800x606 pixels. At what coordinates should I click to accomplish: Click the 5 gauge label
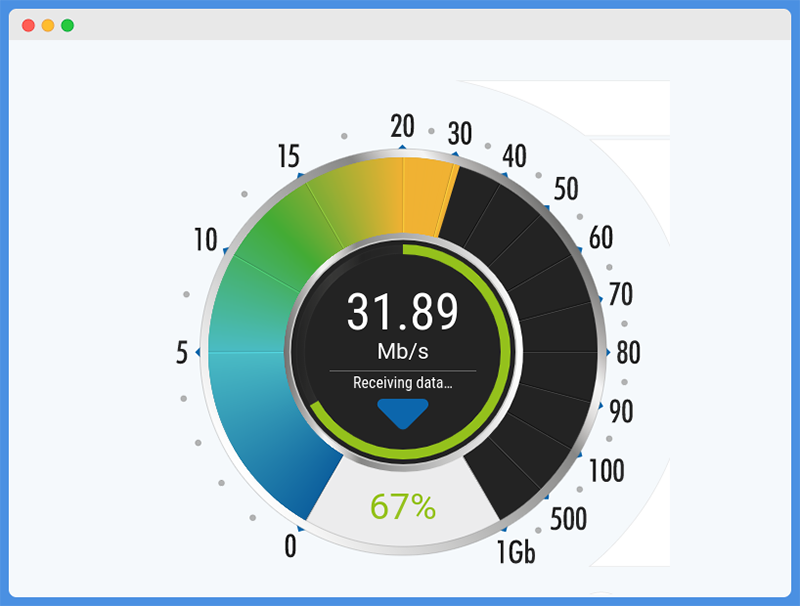click(182, 352)
